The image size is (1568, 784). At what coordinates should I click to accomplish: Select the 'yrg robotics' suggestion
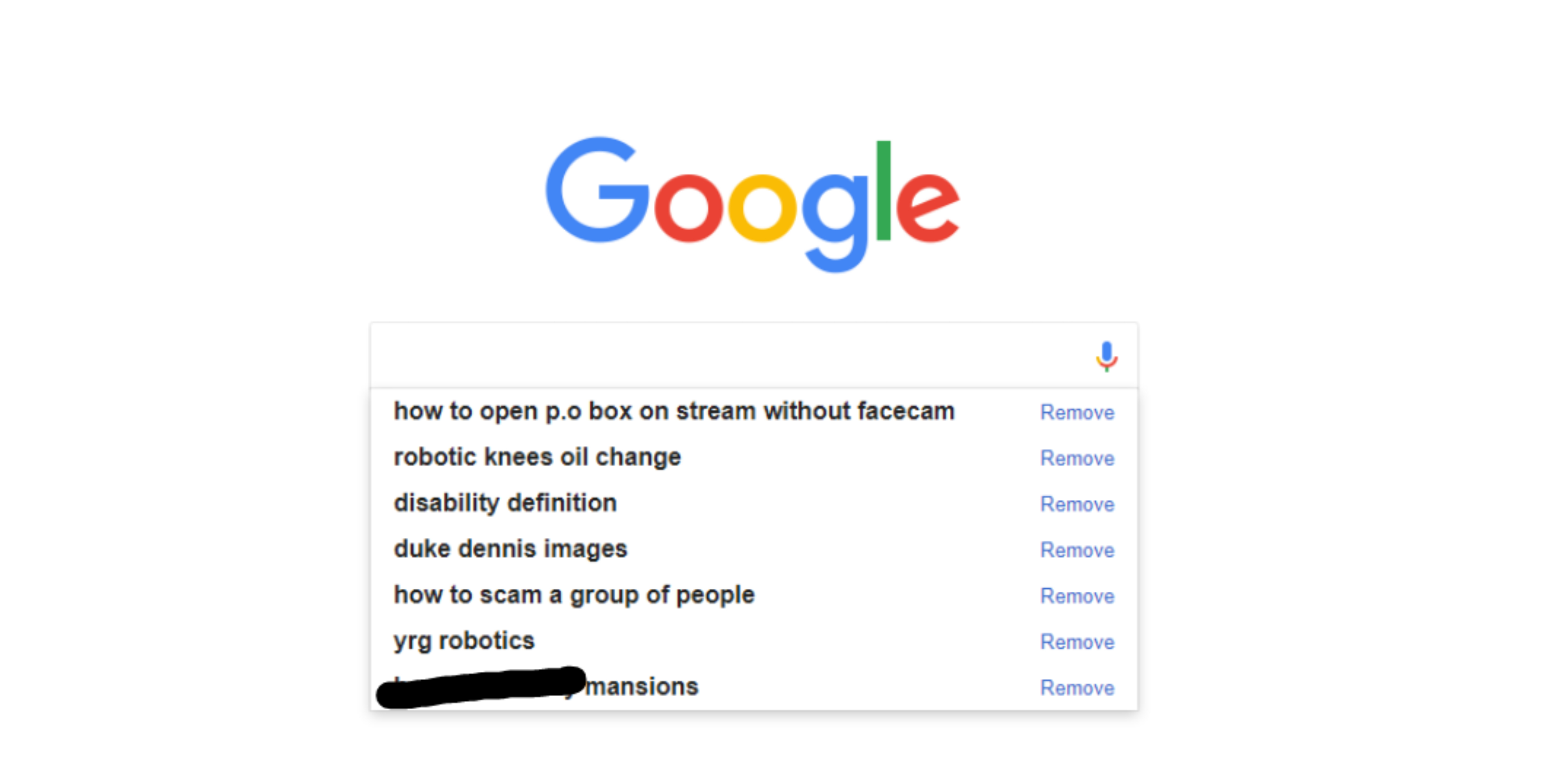point(464,640)
